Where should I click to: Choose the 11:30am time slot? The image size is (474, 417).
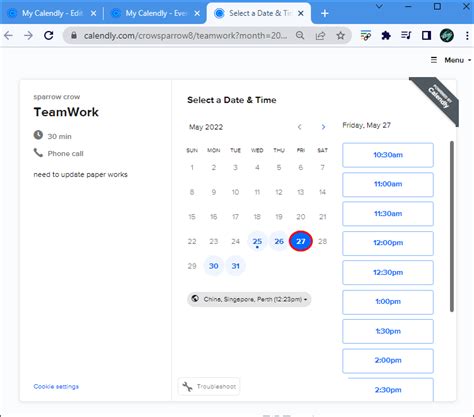point(388,214)
